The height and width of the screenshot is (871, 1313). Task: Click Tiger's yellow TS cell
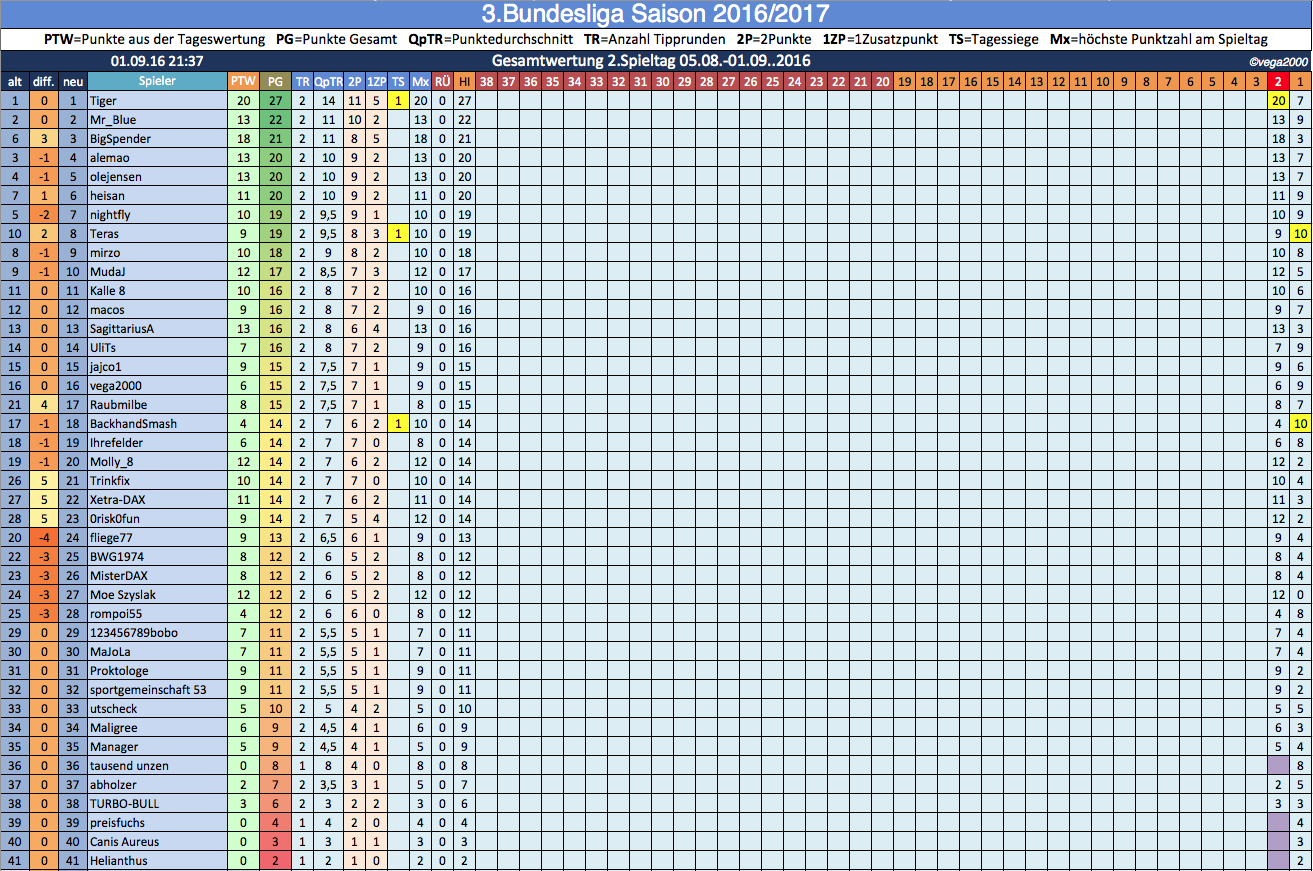(398, 101)
